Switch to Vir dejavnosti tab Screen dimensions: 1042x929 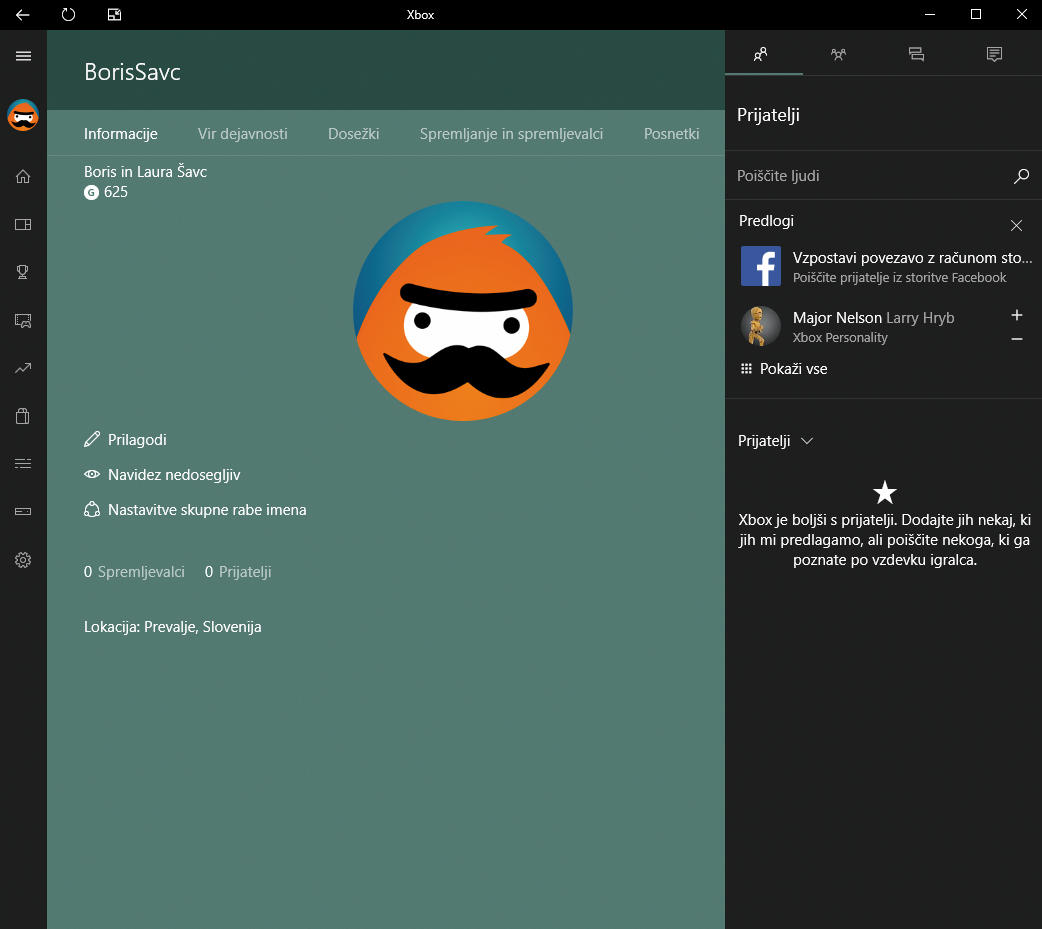pos(243,134)
